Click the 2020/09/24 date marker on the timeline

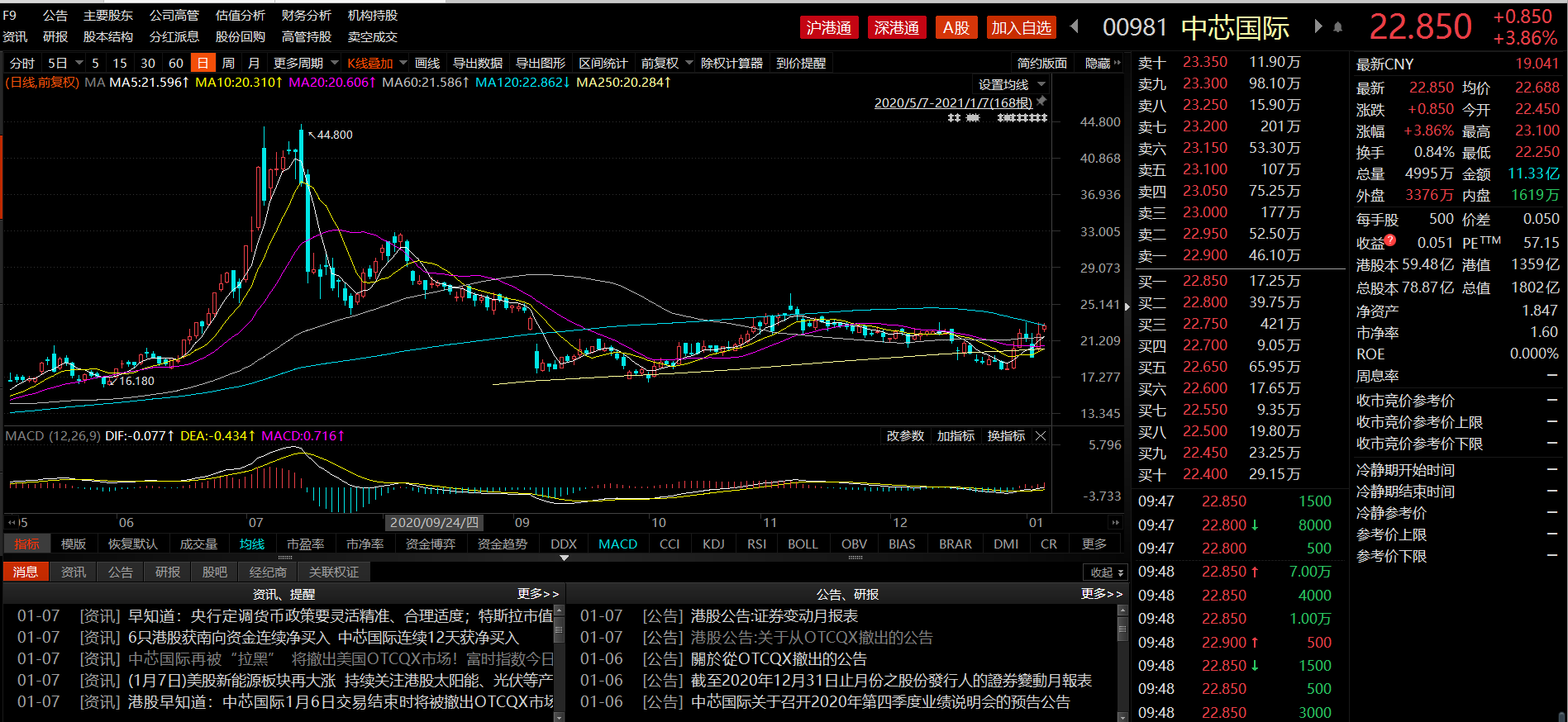434,522
